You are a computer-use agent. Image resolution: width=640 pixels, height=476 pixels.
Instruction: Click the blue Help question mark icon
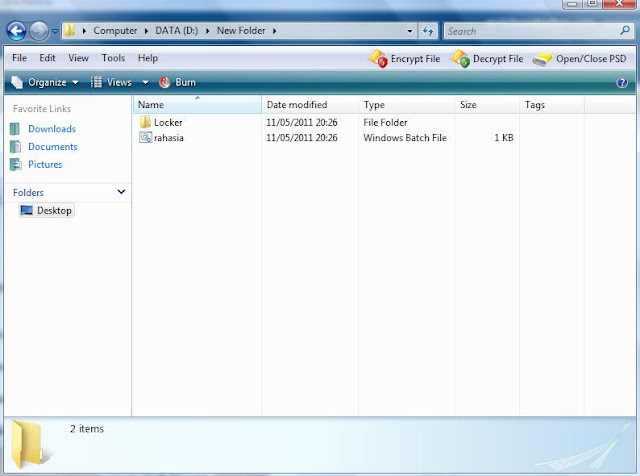(622, 82)
